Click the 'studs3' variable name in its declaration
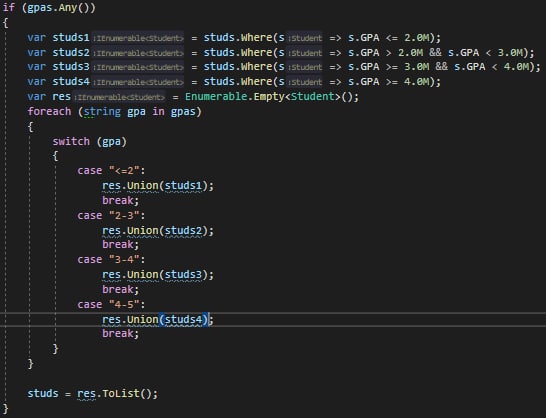This screenshot has width=546, height=418. (x=71, y=67)
